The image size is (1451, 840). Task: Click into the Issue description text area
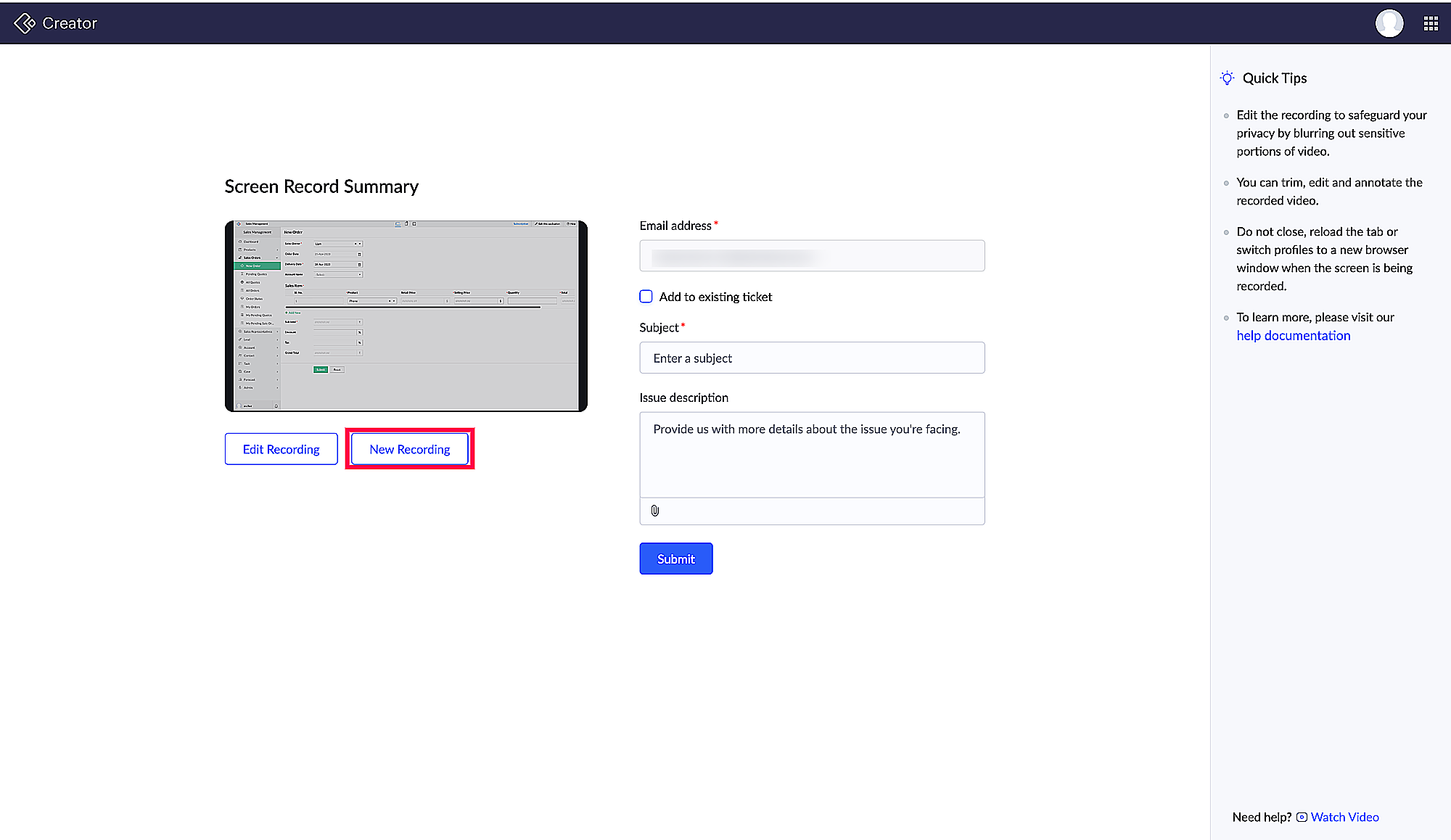811,455
